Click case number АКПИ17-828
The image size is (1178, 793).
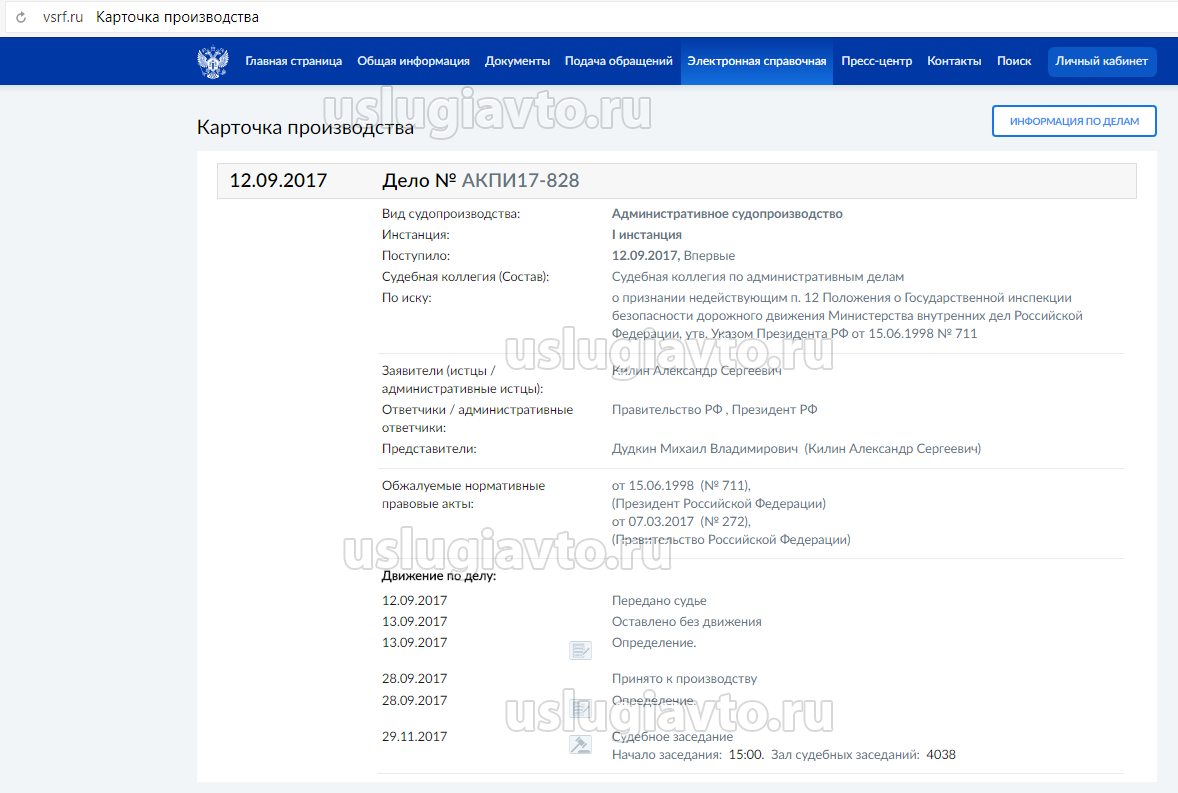click(x=520, y=181)
